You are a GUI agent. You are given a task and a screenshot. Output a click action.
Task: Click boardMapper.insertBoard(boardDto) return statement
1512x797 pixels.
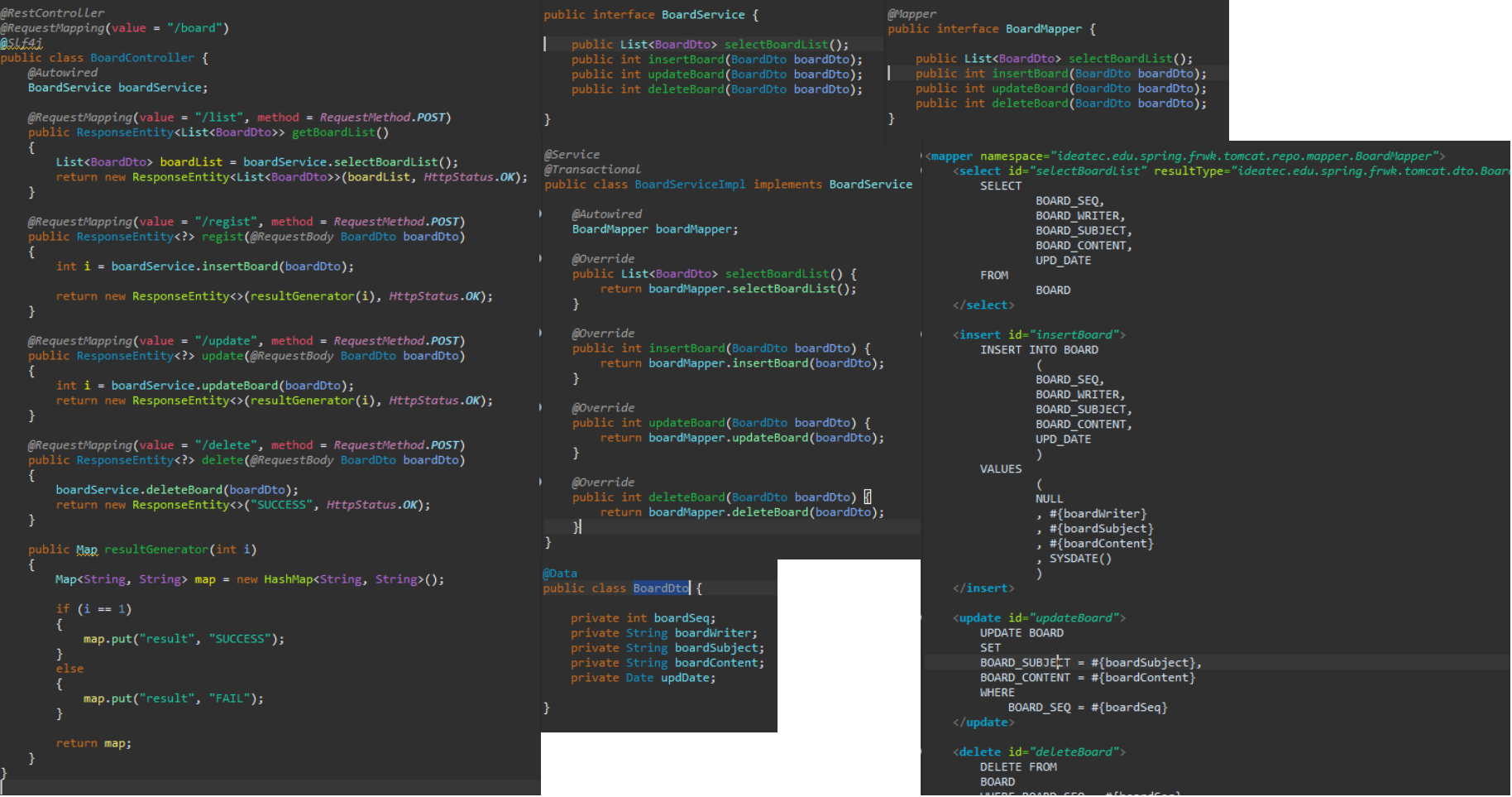tap(743, 363)
